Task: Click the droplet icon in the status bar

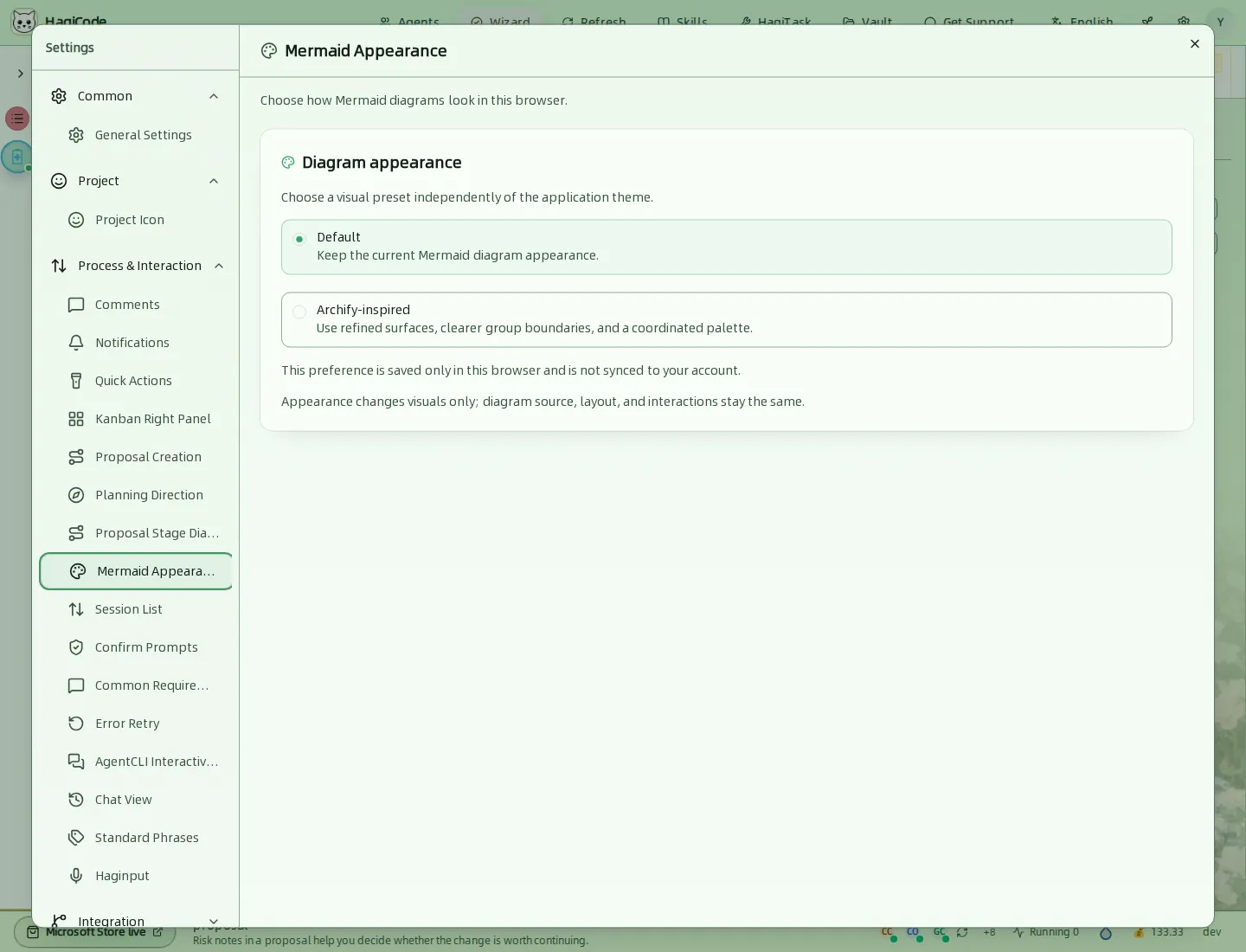Action: [x=1105, y=933]
